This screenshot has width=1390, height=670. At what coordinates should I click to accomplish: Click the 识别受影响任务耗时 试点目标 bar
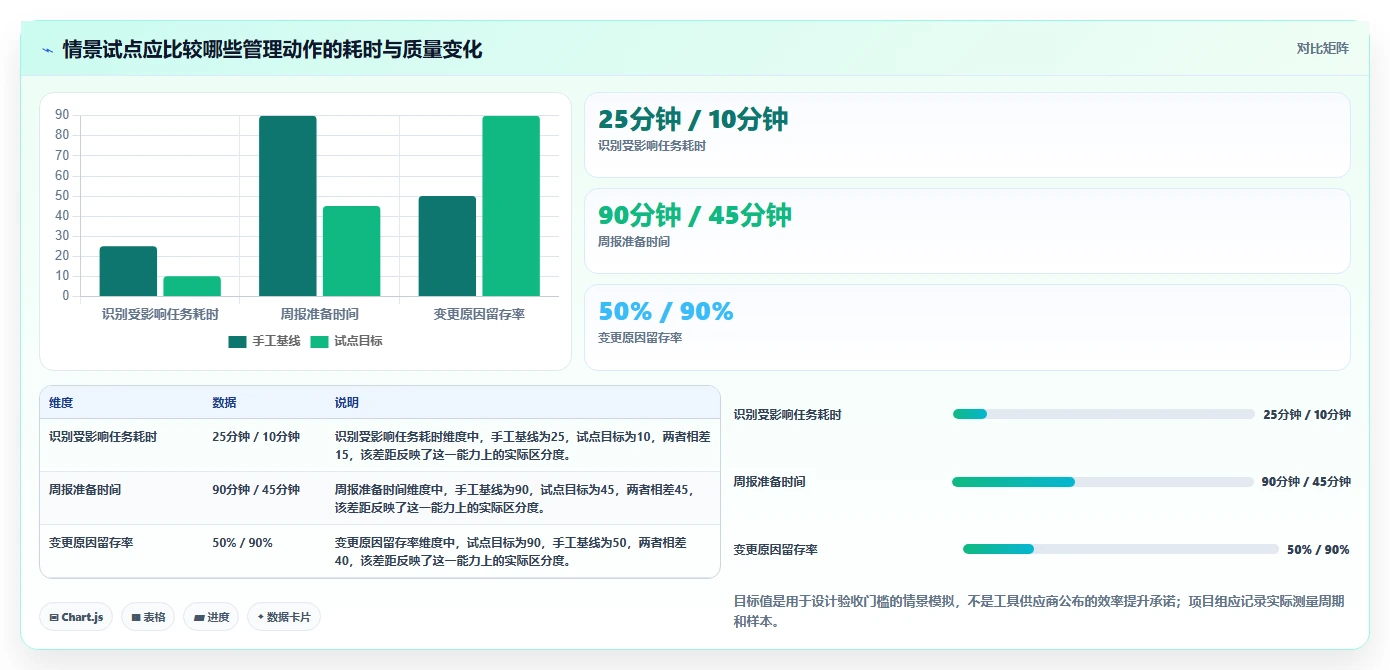coord(192,286)
